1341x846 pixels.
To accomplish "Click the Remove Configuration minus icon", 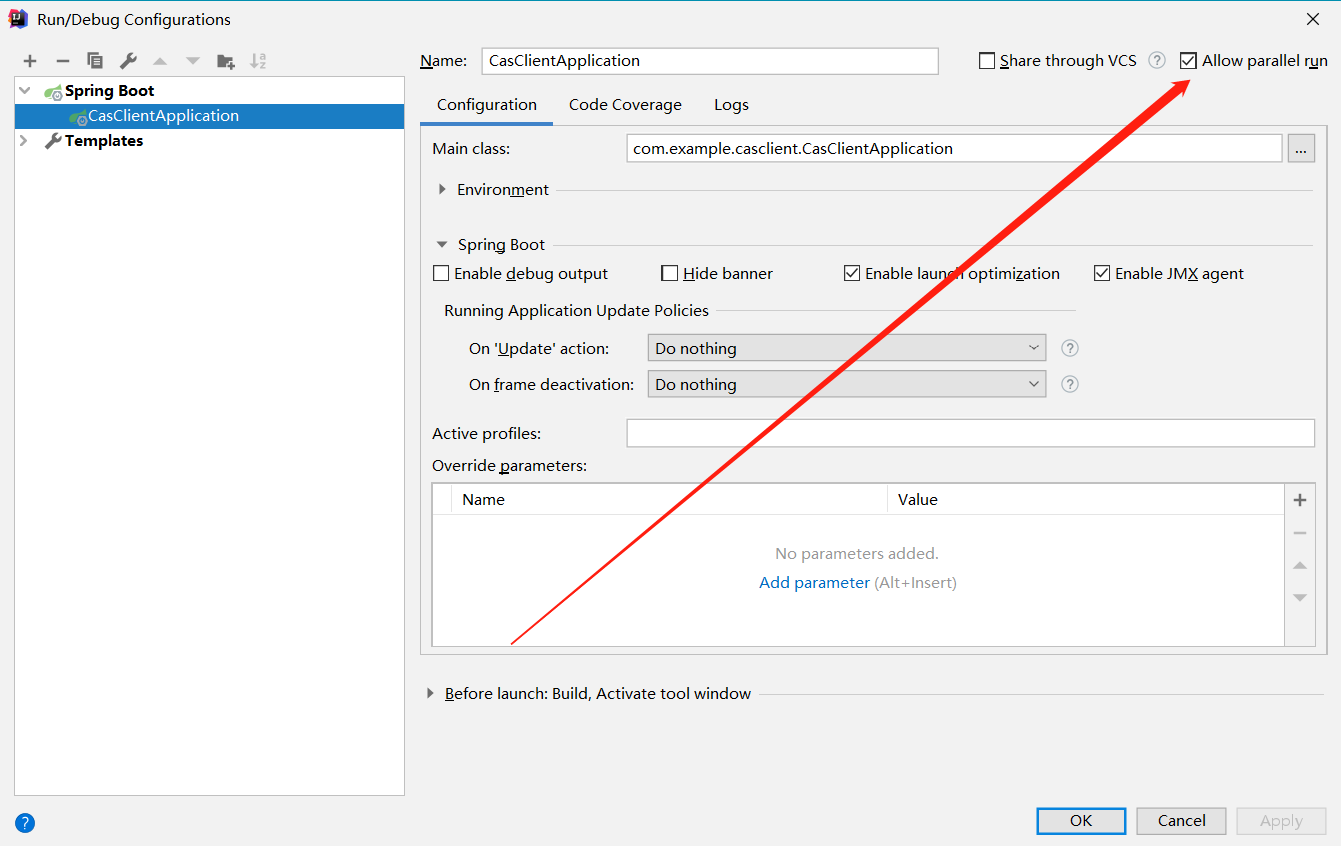I will coord(62,61).
